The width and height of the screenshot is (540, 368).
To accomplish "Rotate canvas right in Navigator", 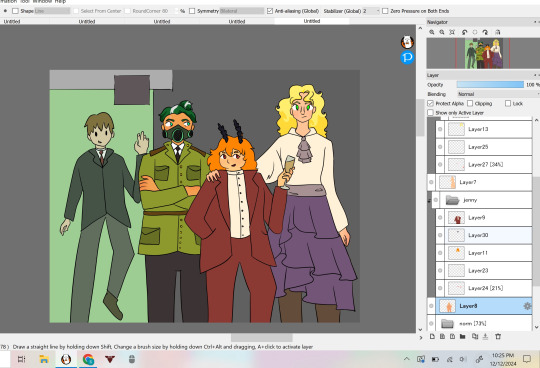I will tap(485, 32).
